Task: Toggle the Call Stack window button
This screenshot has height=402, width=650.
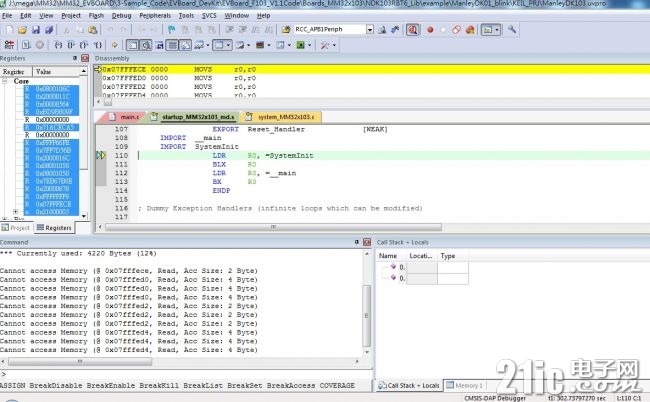Action: pyautogui.click(x=185, y=45)
